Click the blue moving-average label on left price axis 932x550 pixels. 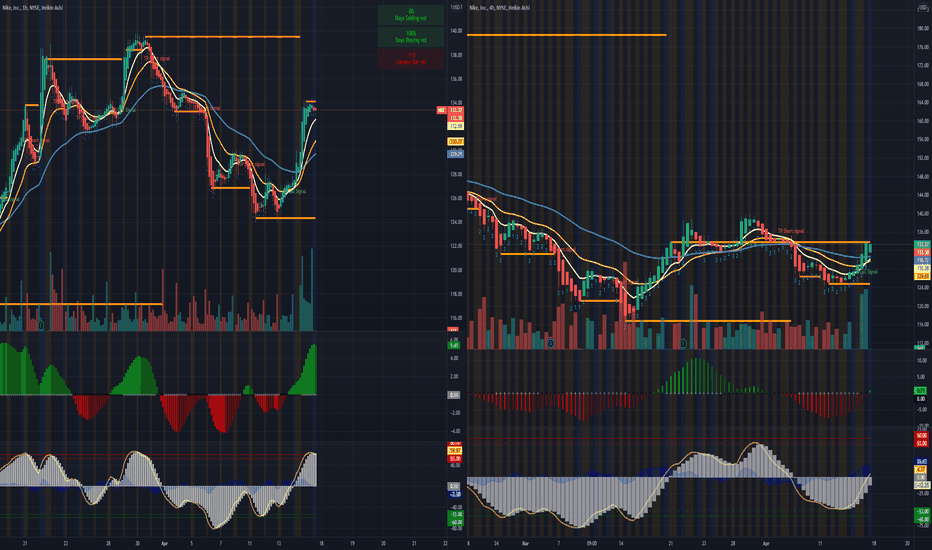(456, 154)
